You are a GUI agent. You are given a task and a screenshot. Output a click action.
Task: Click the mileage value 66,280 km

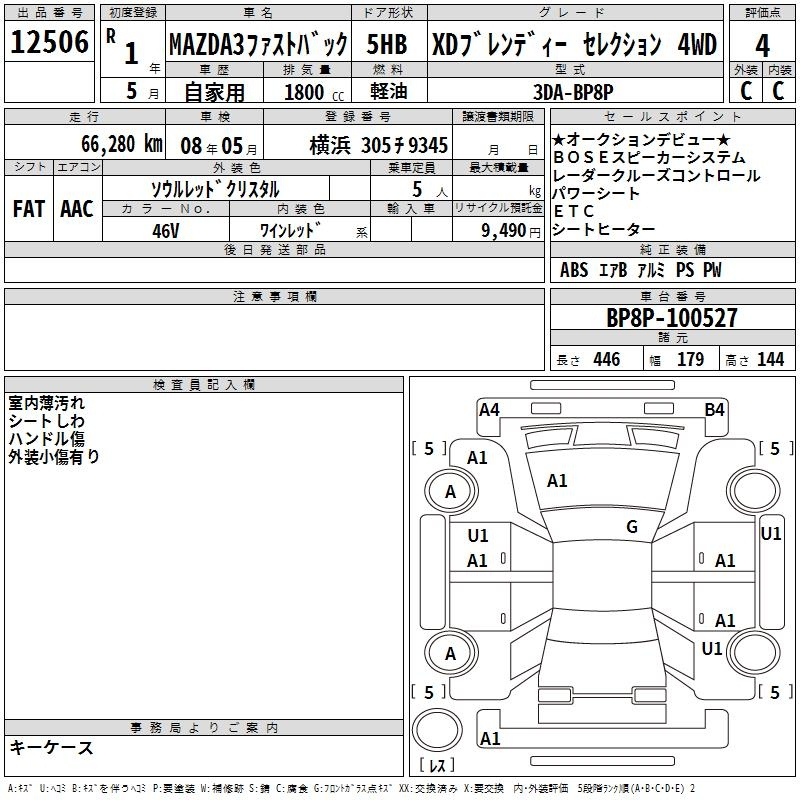[122, 144]
